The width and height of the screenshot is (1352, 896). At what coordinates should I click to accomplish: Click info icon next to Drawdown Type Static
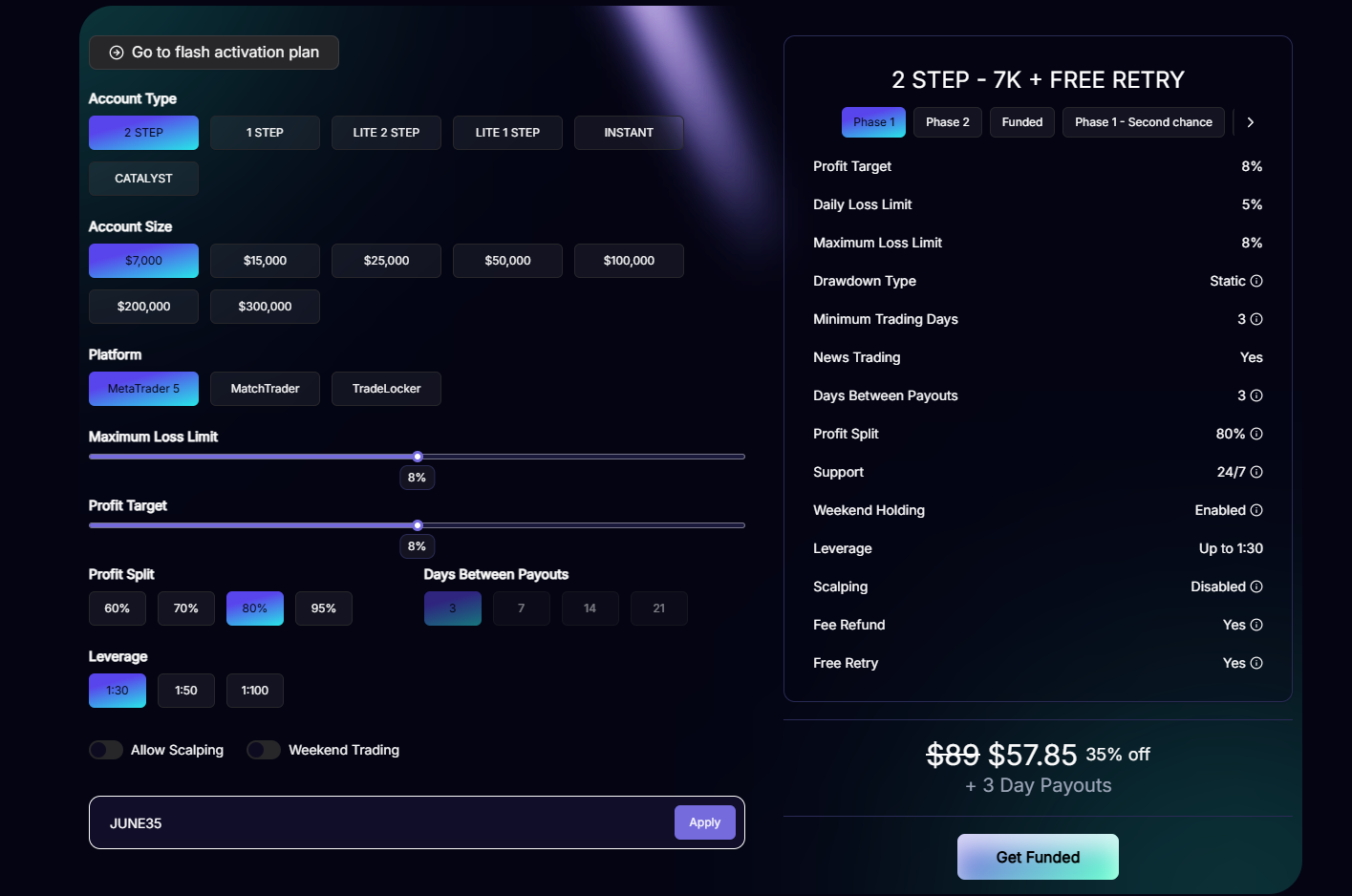point(1256,281)
